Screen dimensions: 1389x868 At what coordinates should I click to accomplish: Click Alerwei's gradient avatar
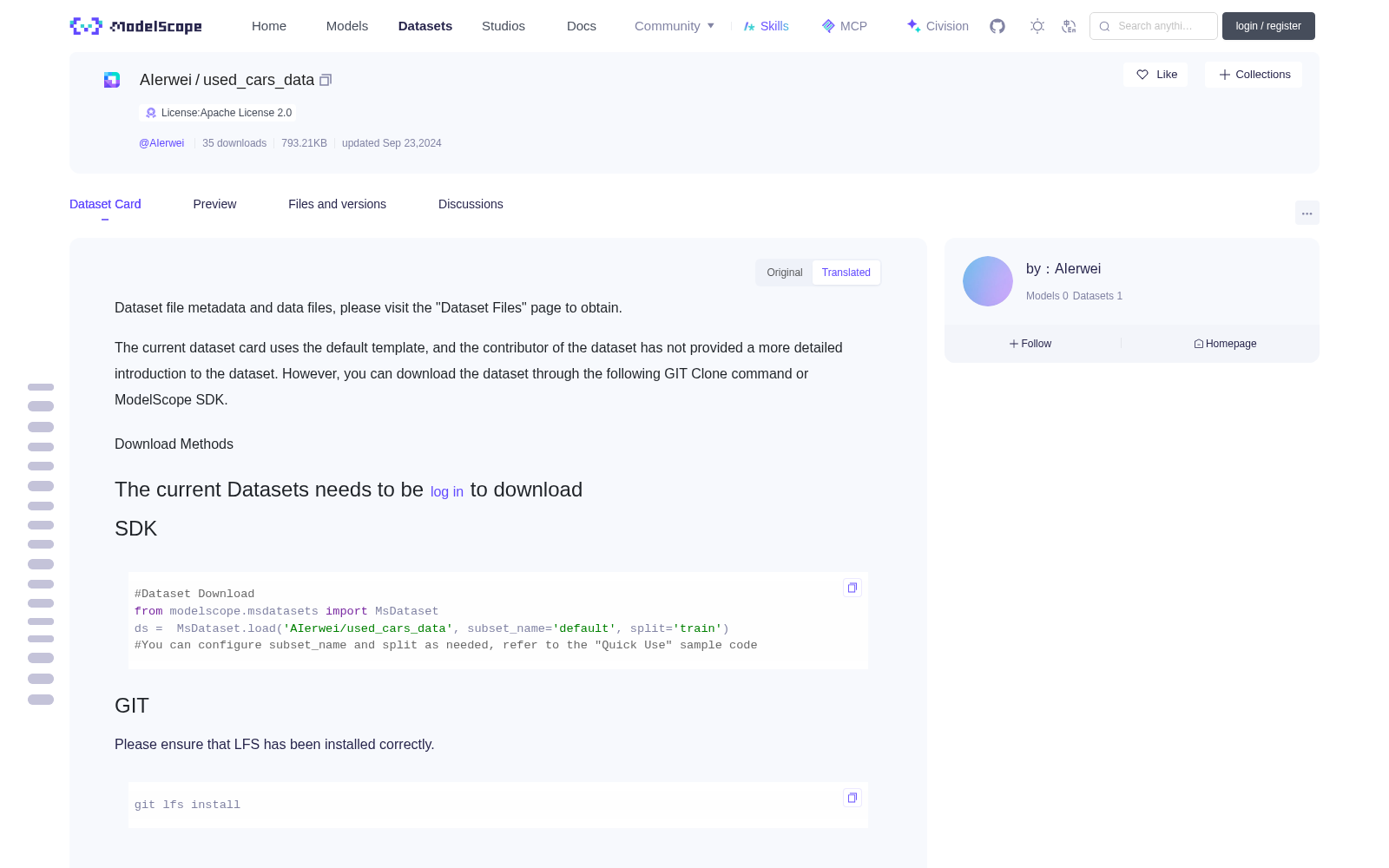point(988,281)
